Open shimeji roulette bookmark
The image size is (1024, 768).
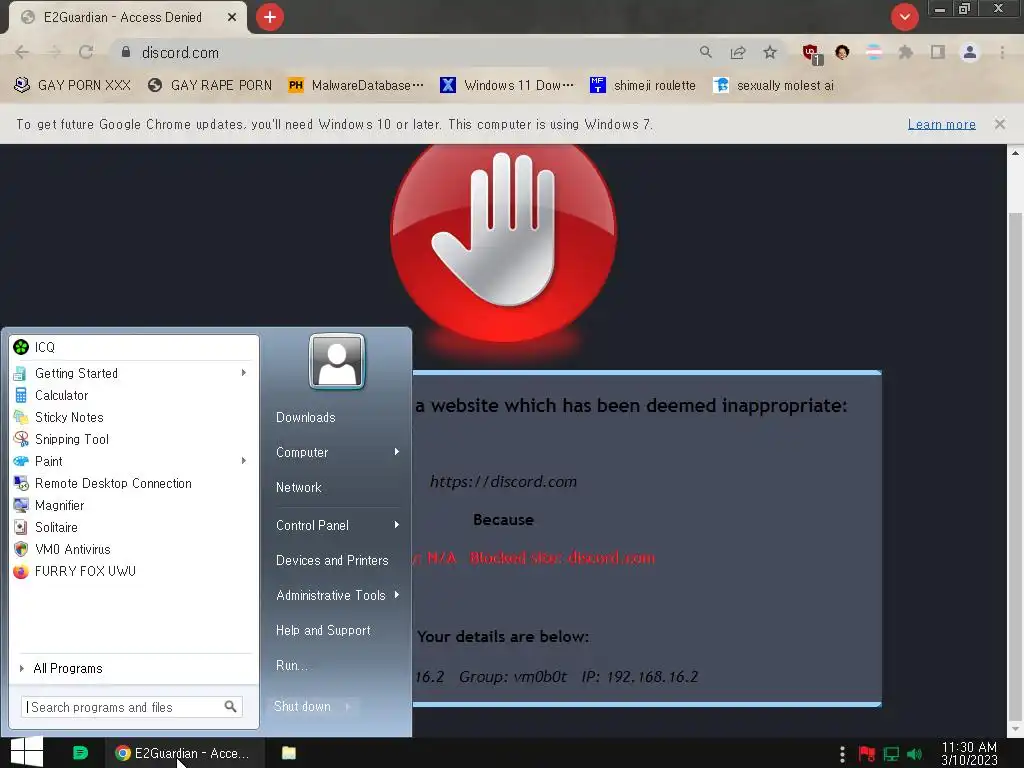[x=643, y=86]
